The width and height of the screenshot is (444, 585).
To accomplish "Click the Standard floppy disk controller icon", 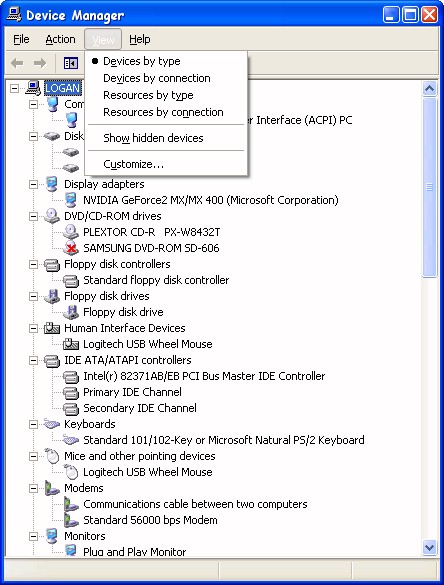I will click(71, 281).
